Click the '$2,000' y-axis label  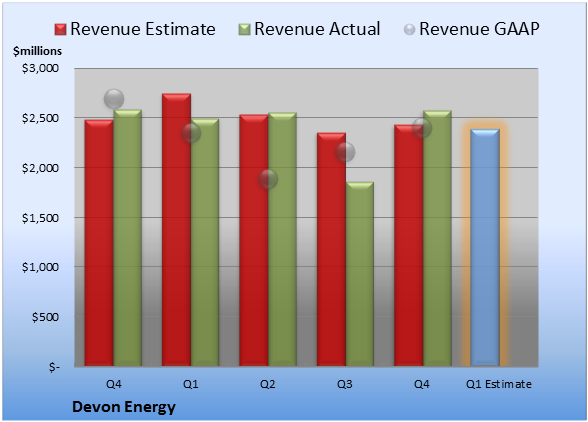tap(40, 168)
